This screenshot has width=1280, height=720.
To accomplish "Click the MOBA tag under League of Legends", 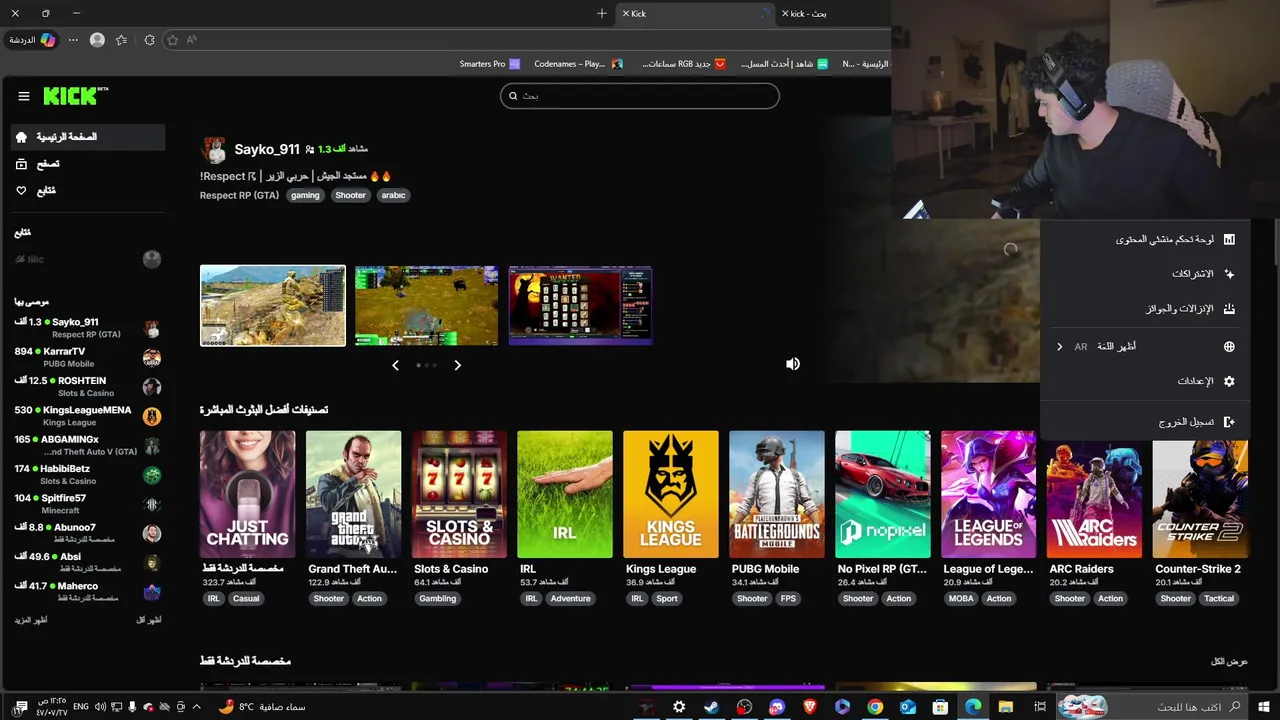I will 960,598.
